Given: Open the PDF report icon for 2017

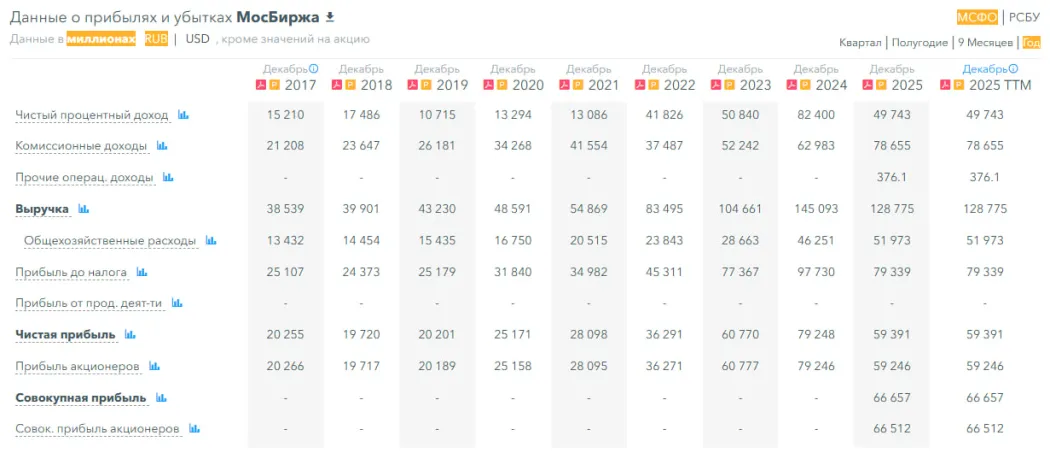Looking at the screenshot, I should point(262,85).
